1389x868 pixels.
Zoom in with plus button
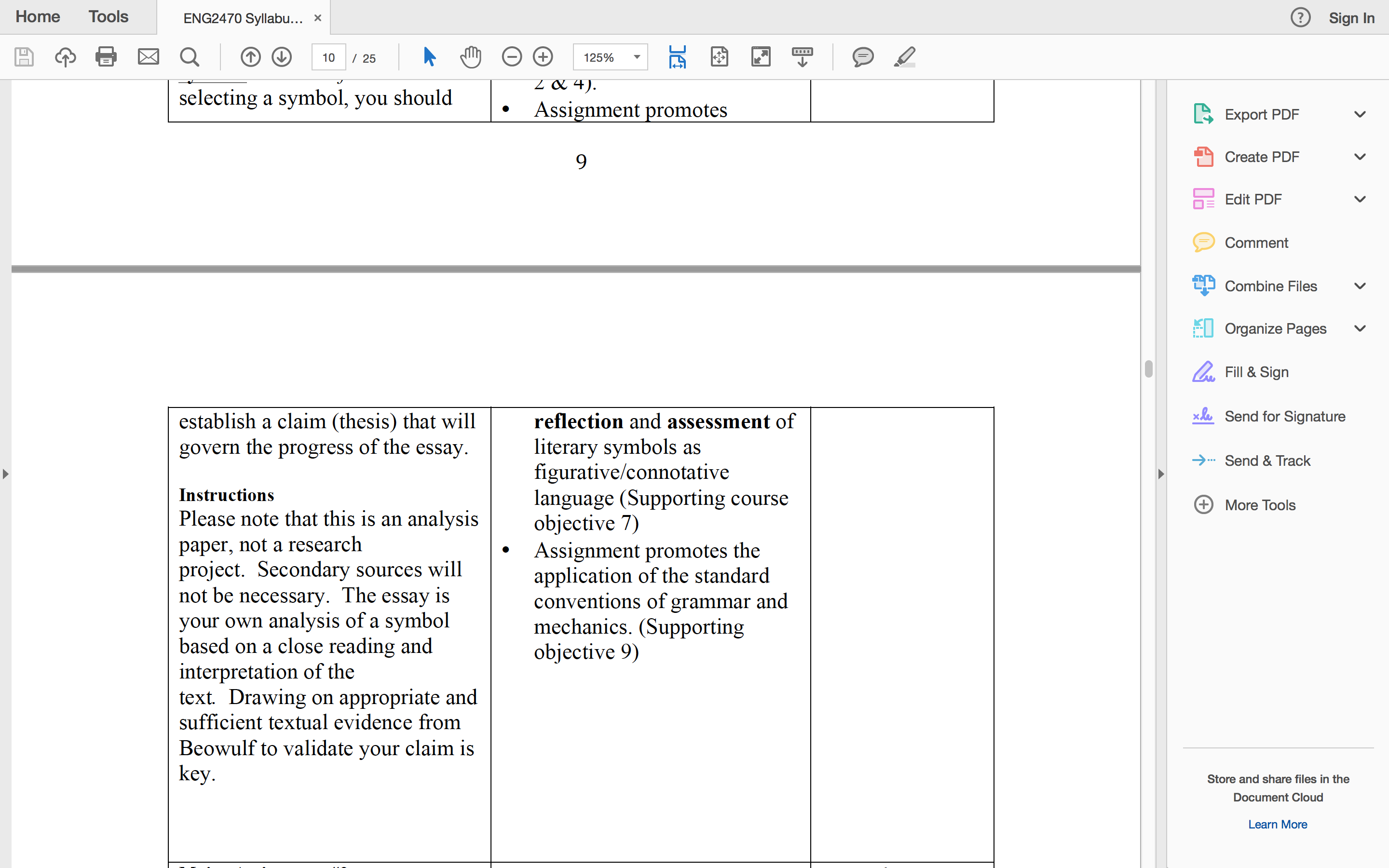[543, 57]
